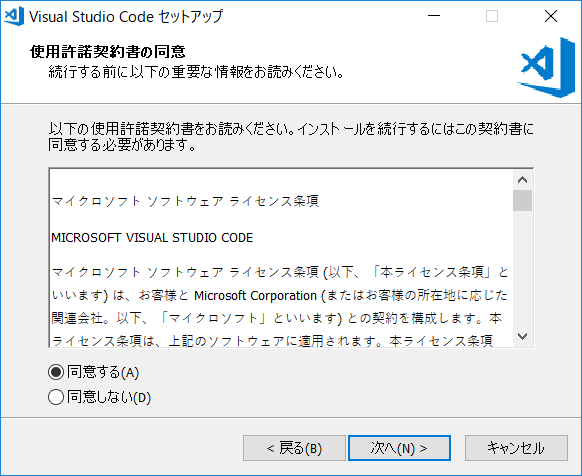The image size is (582, 476).
Task: Minimize the setup window
Action: pyautogui.click(x=434, y=16)
